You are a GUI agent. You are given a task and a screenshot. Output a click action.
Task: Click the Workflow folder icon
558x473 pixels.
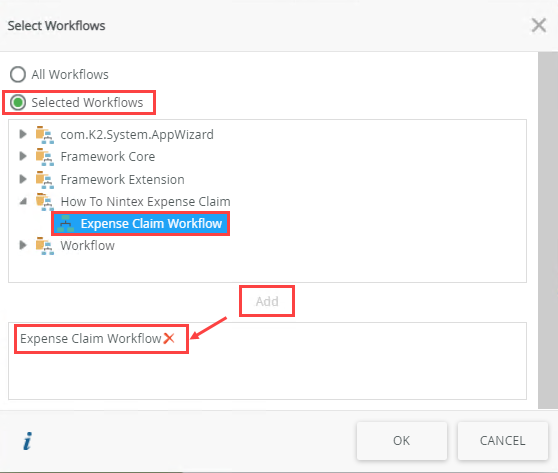[45, 246]
